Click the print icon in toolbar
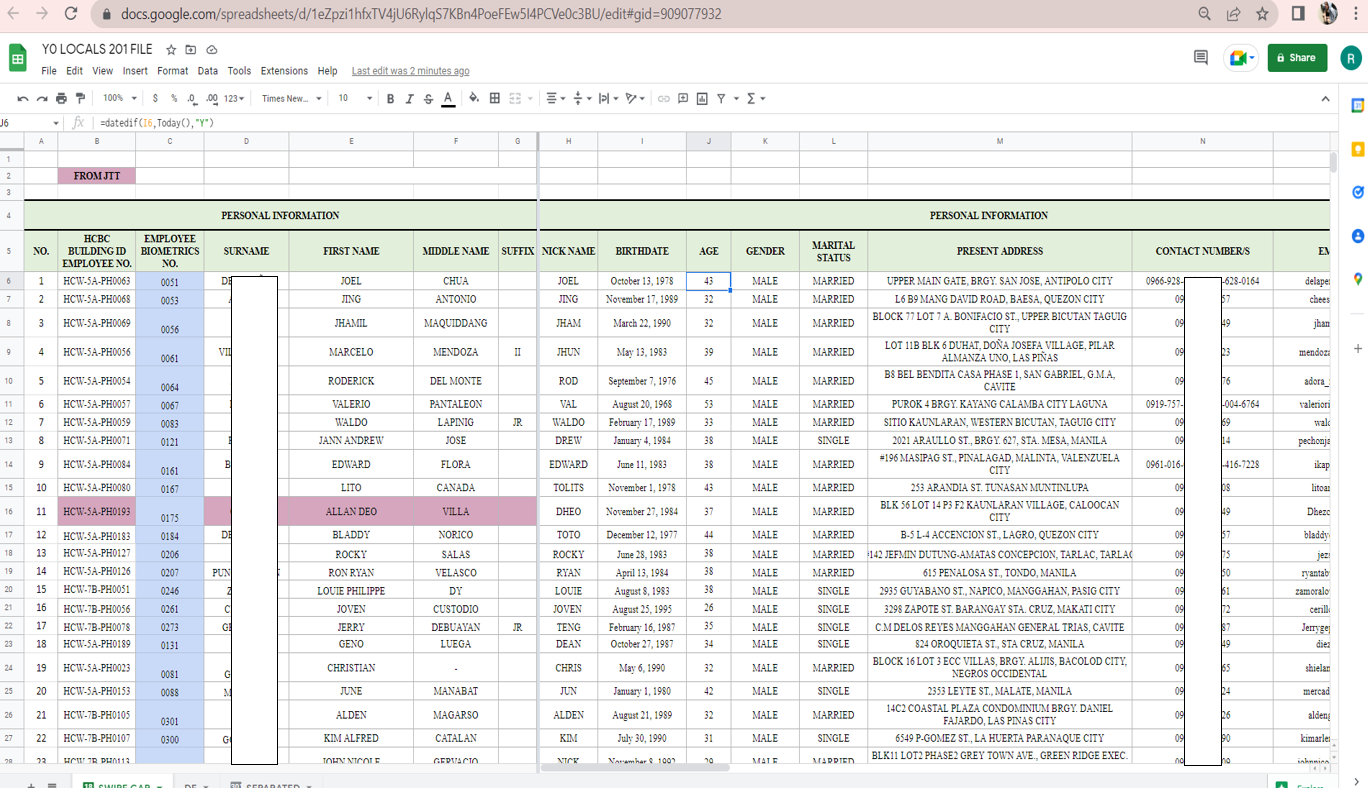The width and height of the screenshot is (1368, 802). click(x=62, y=99)
